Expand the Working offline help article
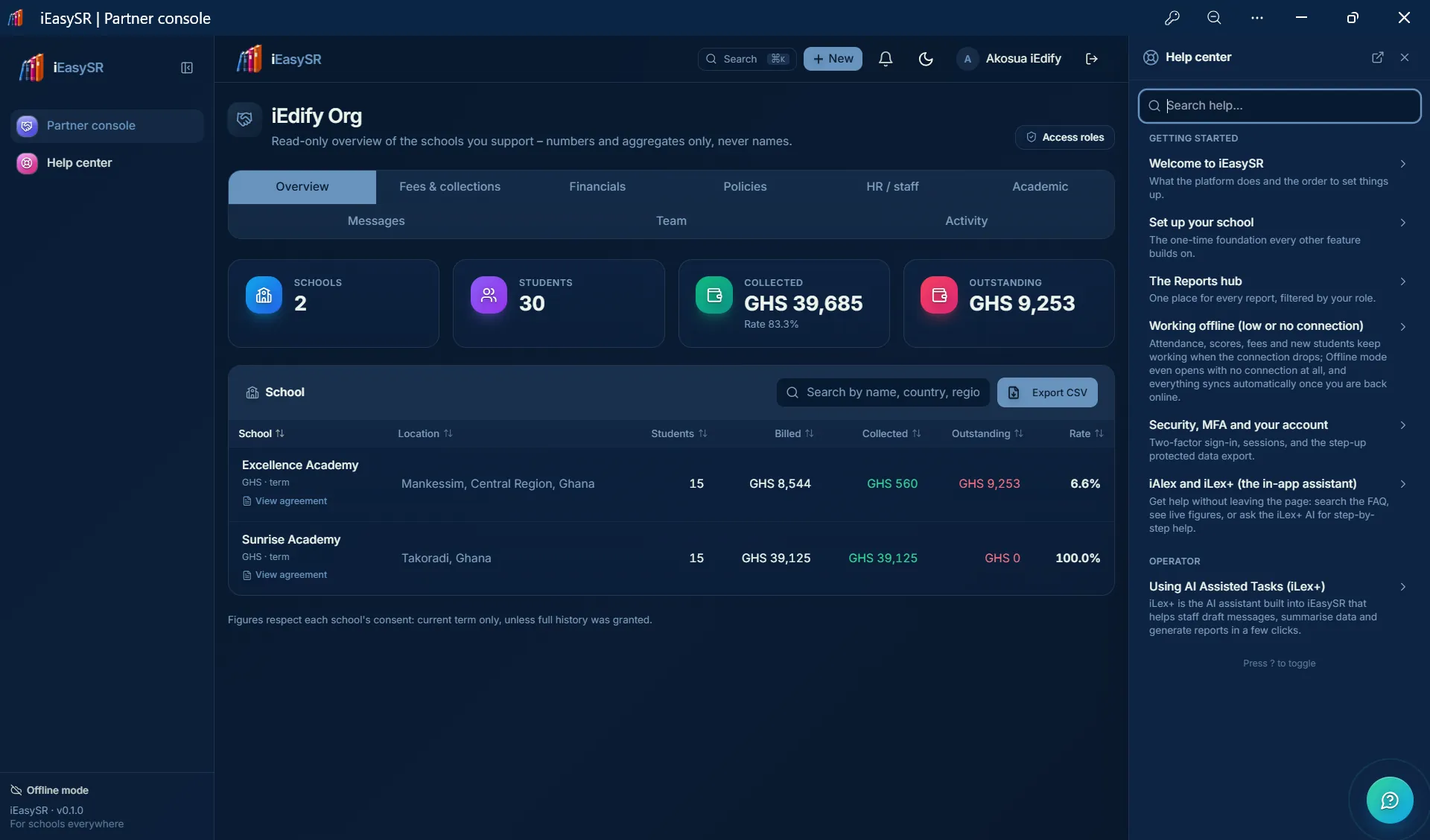The height and width of the screenshot is (840, 1430). (x=1278, y=361)
